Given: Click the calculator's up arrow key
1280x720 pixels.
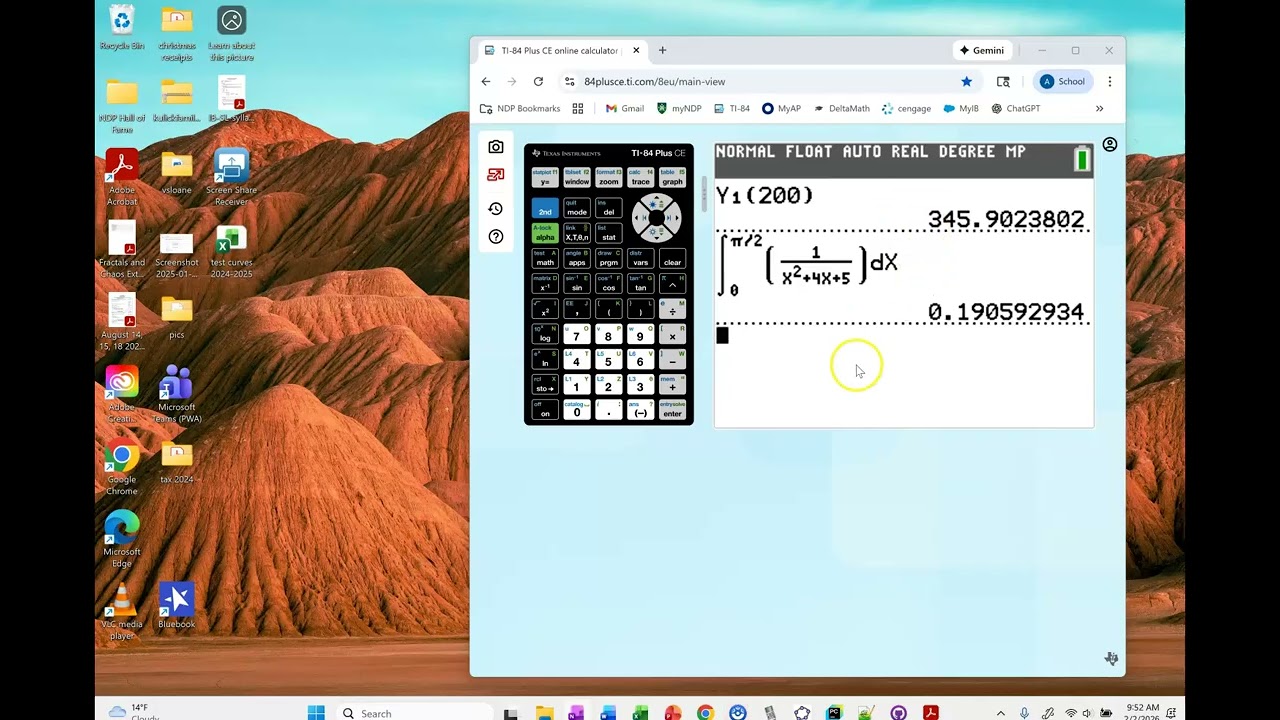Looking at the screenshot, I should tap(657, 203).
